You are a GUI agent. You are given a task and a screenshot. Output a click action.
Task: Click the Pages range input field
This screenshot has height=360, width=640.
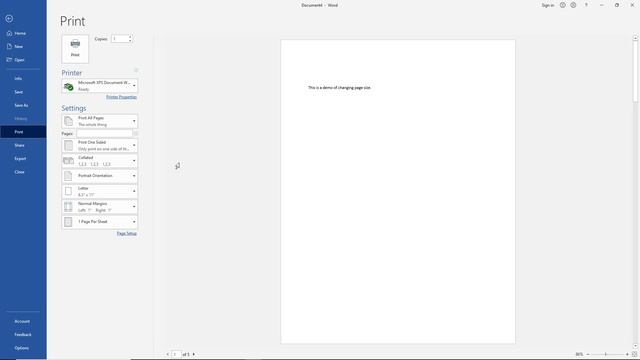click(104, 133)
